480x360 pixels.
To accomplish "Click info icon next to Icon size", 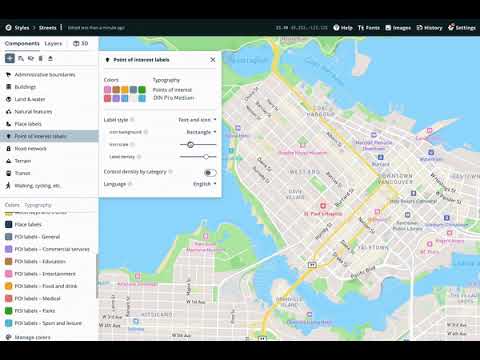I will 132,144.
